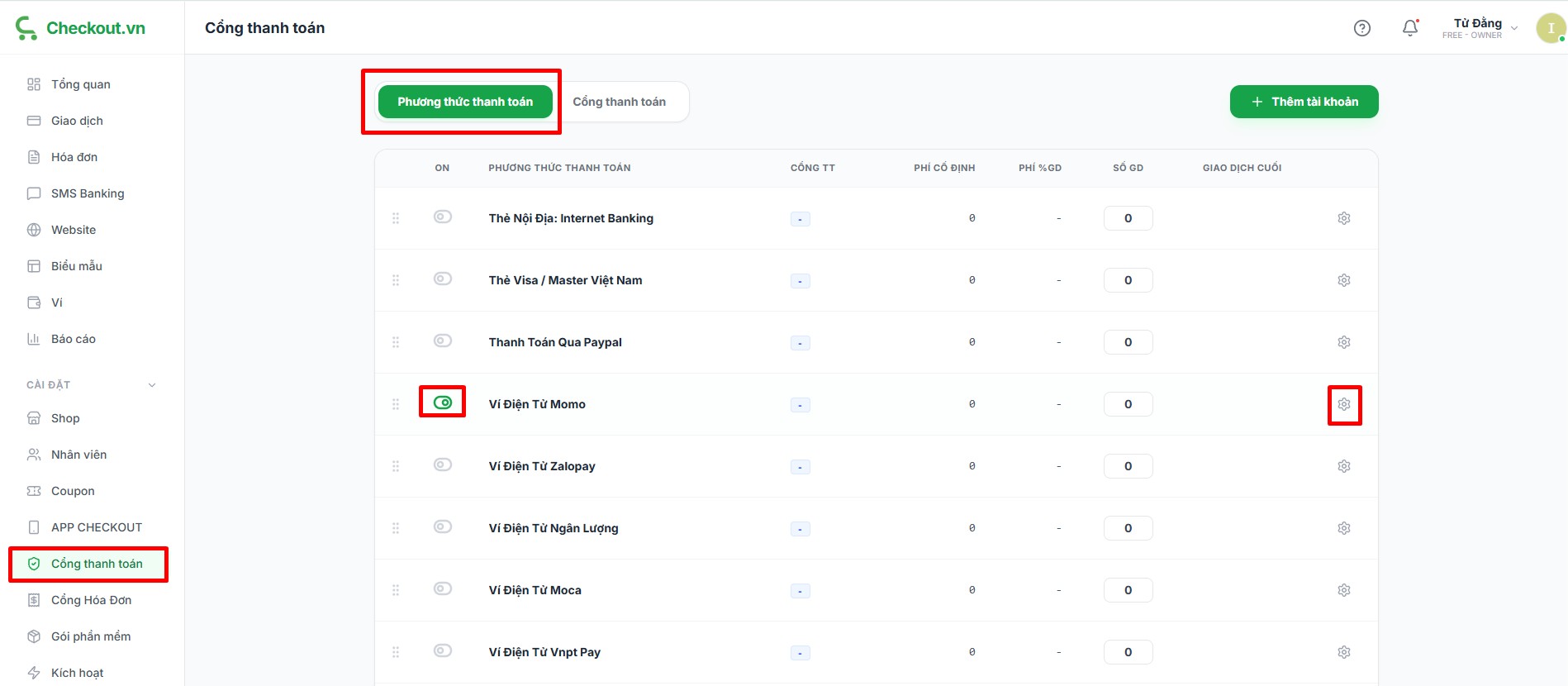Select the Phương thức thanh toán tab
The image size is (1568, 686).
[x=465, y=102]
